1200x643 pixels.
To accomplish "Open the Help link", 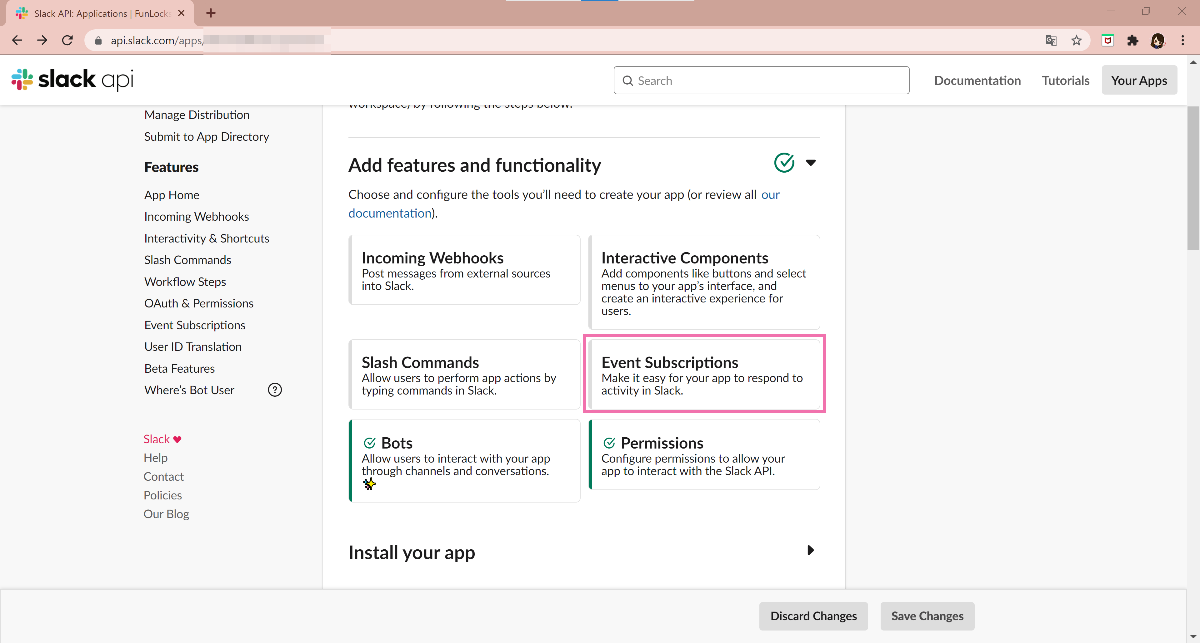I will (155, 458).
